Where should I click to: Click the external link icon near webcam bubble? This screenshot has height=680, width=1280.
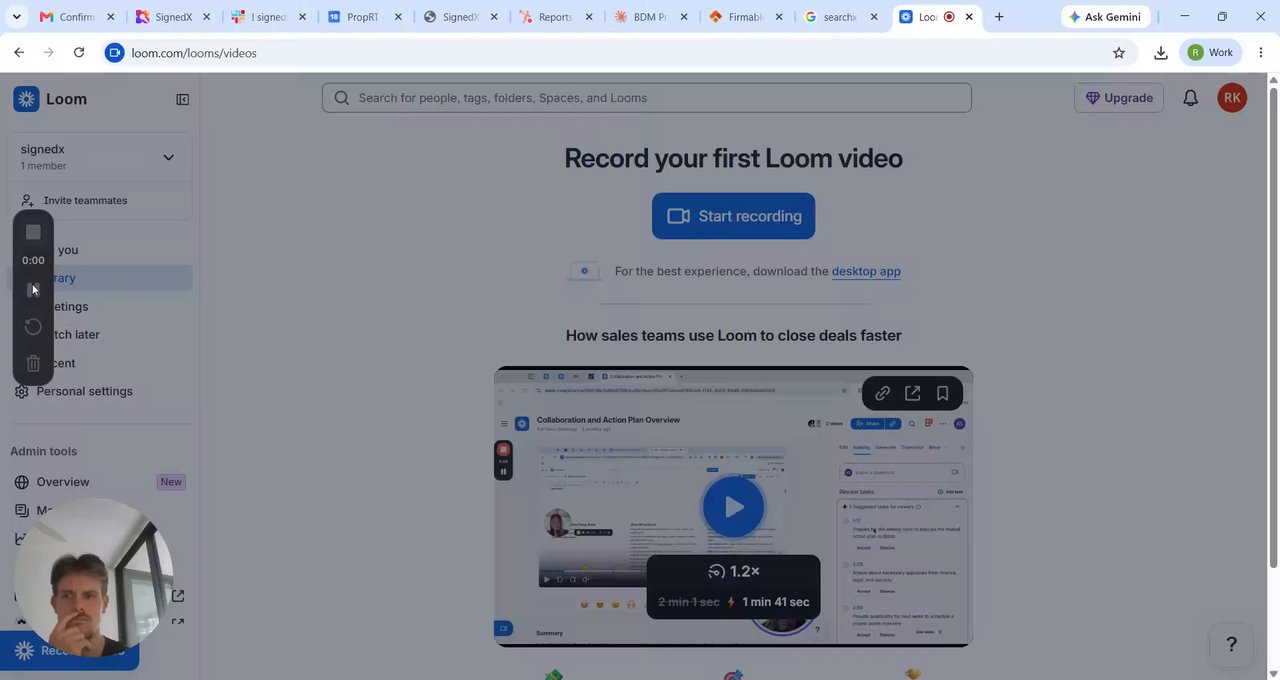(x=178, y=596)
